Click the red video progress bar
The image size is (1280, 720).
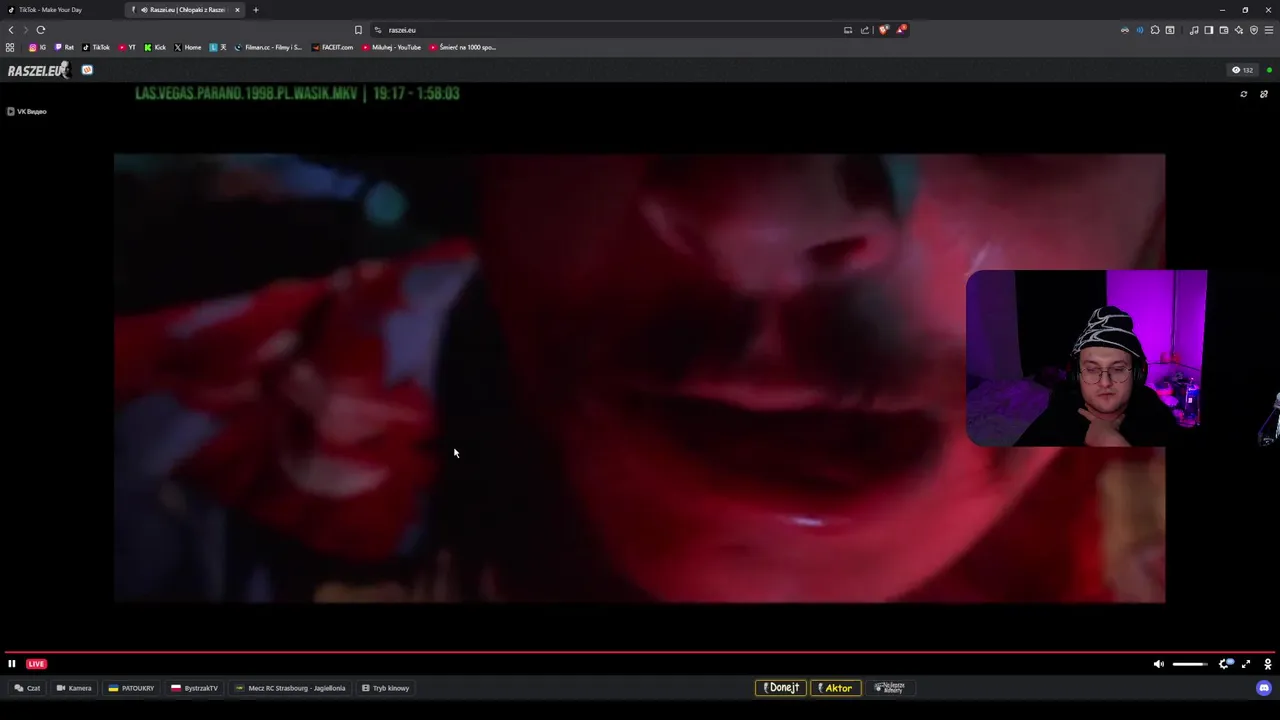coord(640,652)
